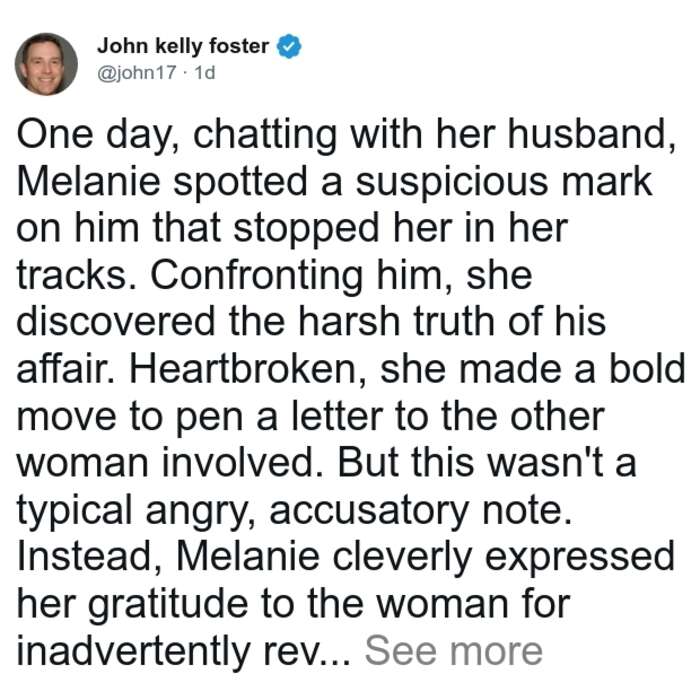The width and height of the screenshot is (700, 700).
Task: Click the word "tracks" in the post
Action: tap(71, 275)
